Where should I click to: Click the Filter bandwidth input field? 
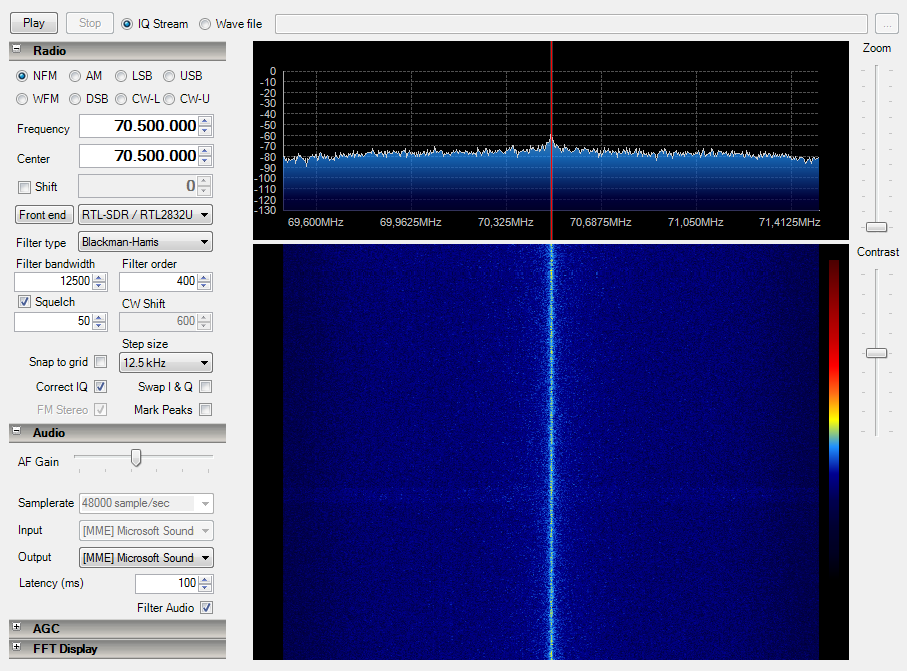click(x=52, y=282)
